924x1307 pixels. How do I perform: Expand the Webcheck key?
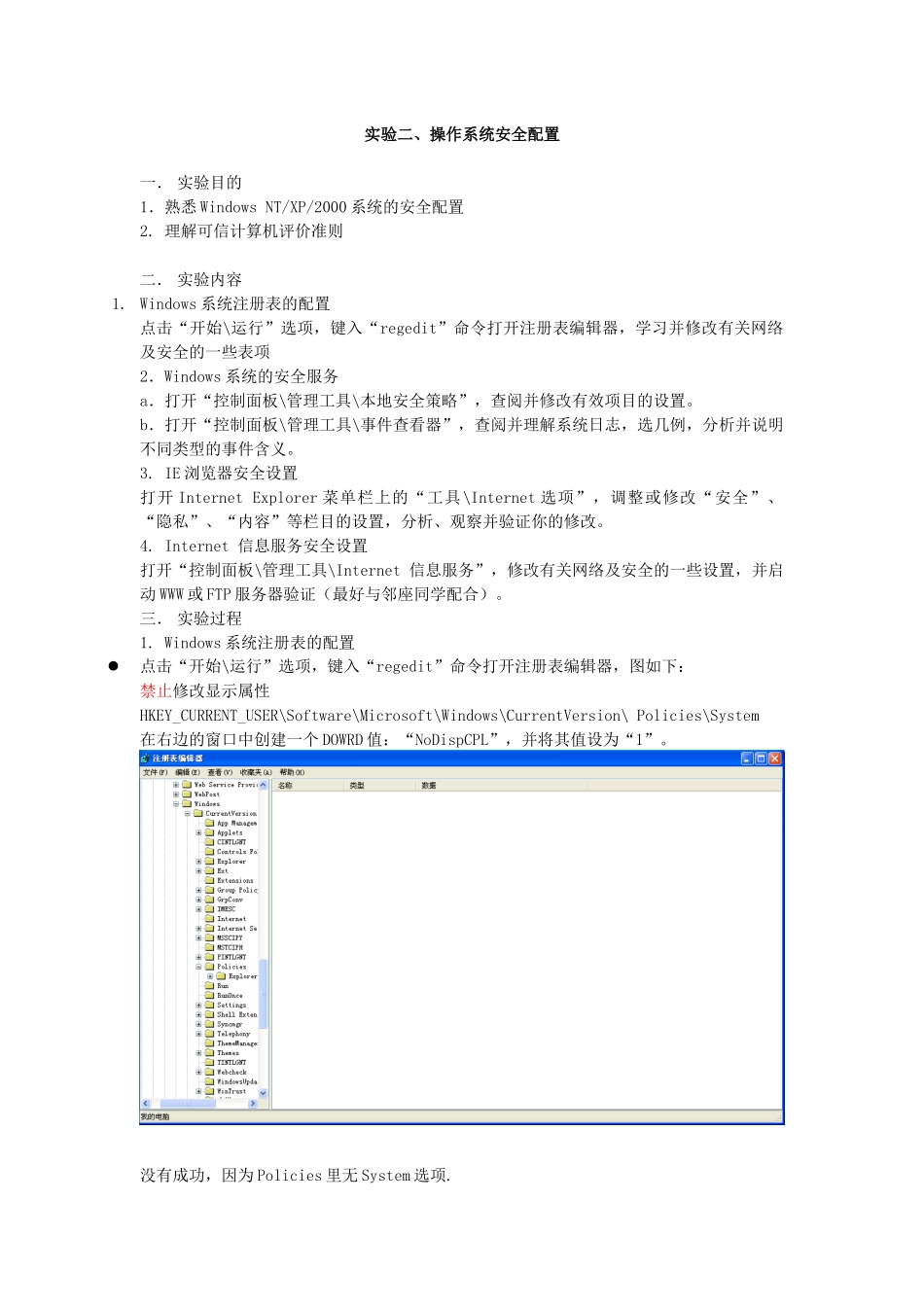(x=199, y=1072)
